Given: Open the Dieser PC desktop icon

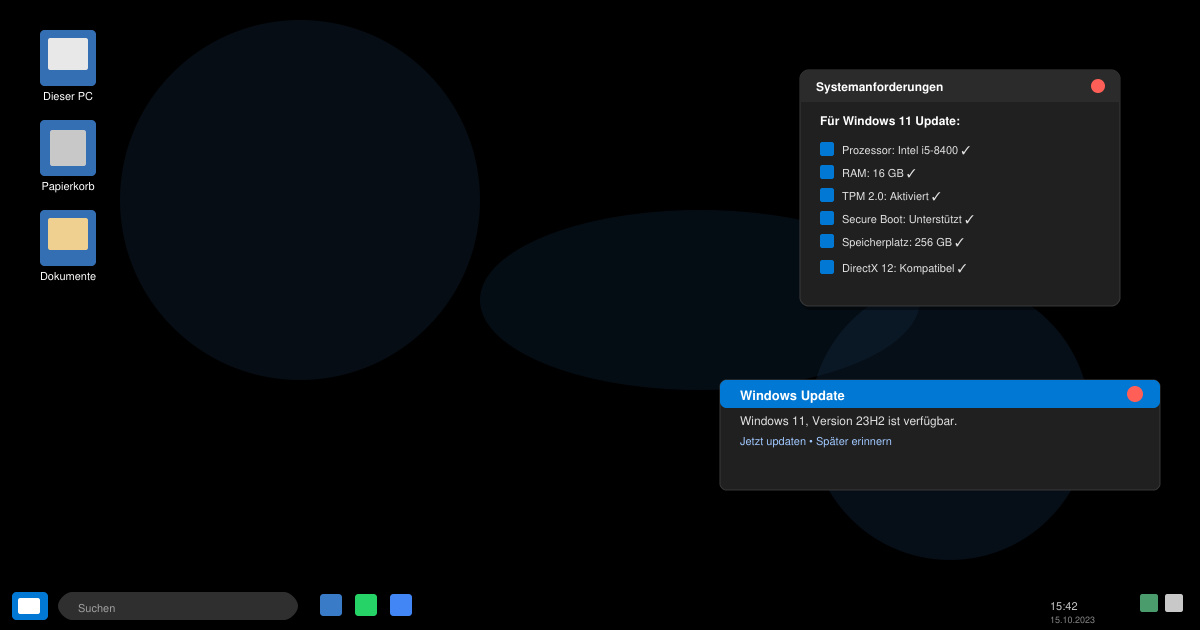Looking at the screenshot, I should (68, 58).
